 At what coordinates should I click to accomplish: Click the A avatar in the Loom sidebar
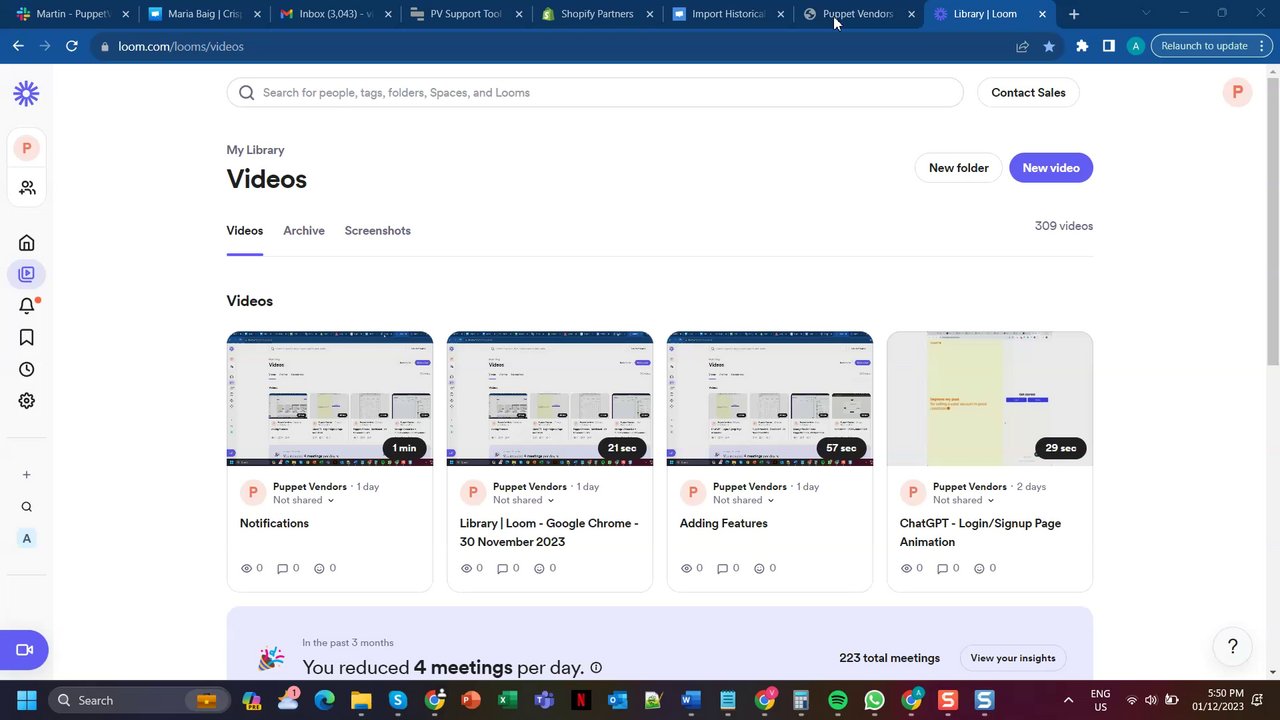click(27, 539)
